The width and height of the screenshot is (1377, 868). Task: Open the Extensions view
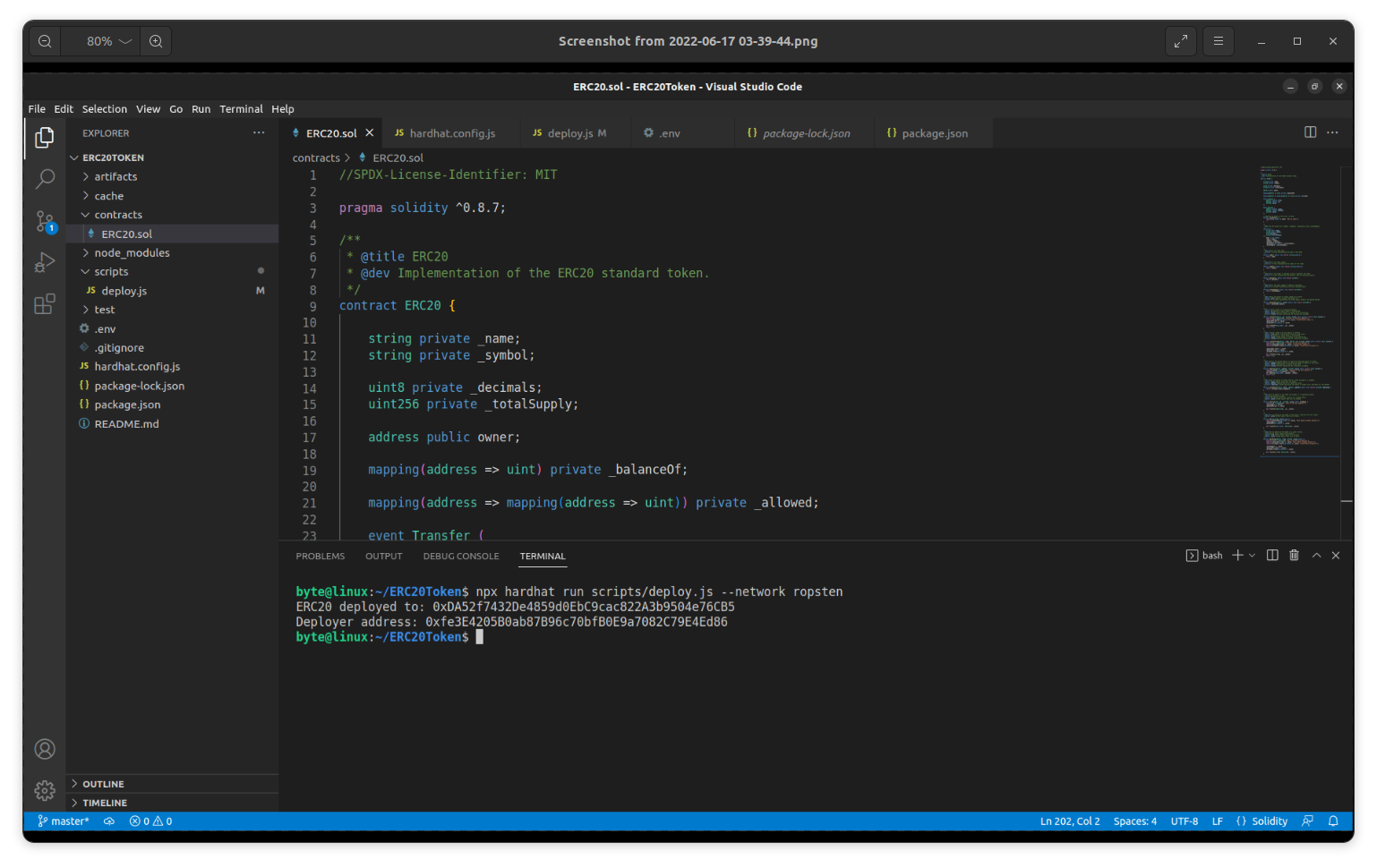tap(44, 304)
